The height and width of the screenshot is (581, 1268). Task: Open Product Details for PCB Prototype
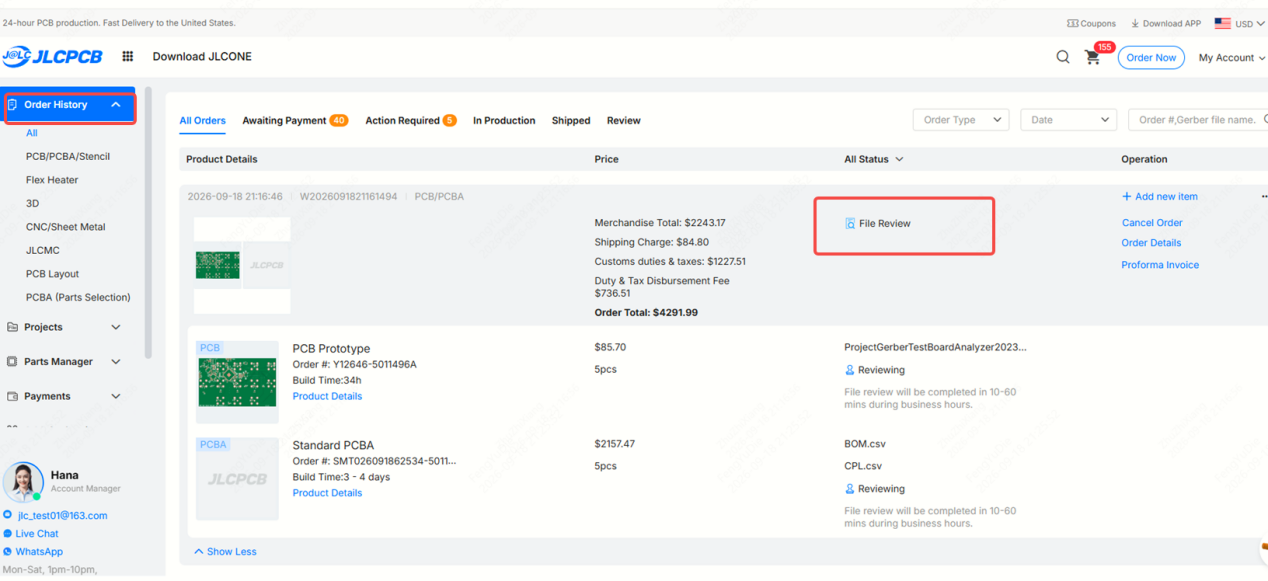[327, 396]
